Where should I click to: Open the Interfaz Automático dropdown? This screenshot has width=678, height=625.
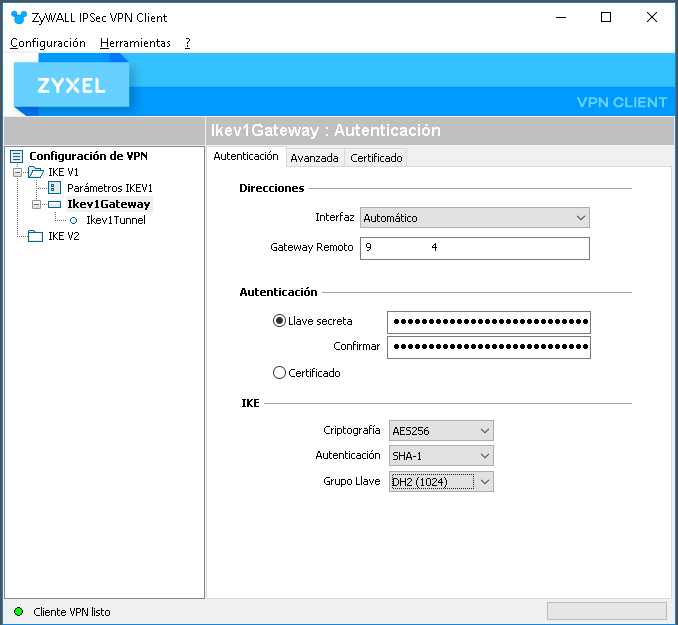pos(475,218)
